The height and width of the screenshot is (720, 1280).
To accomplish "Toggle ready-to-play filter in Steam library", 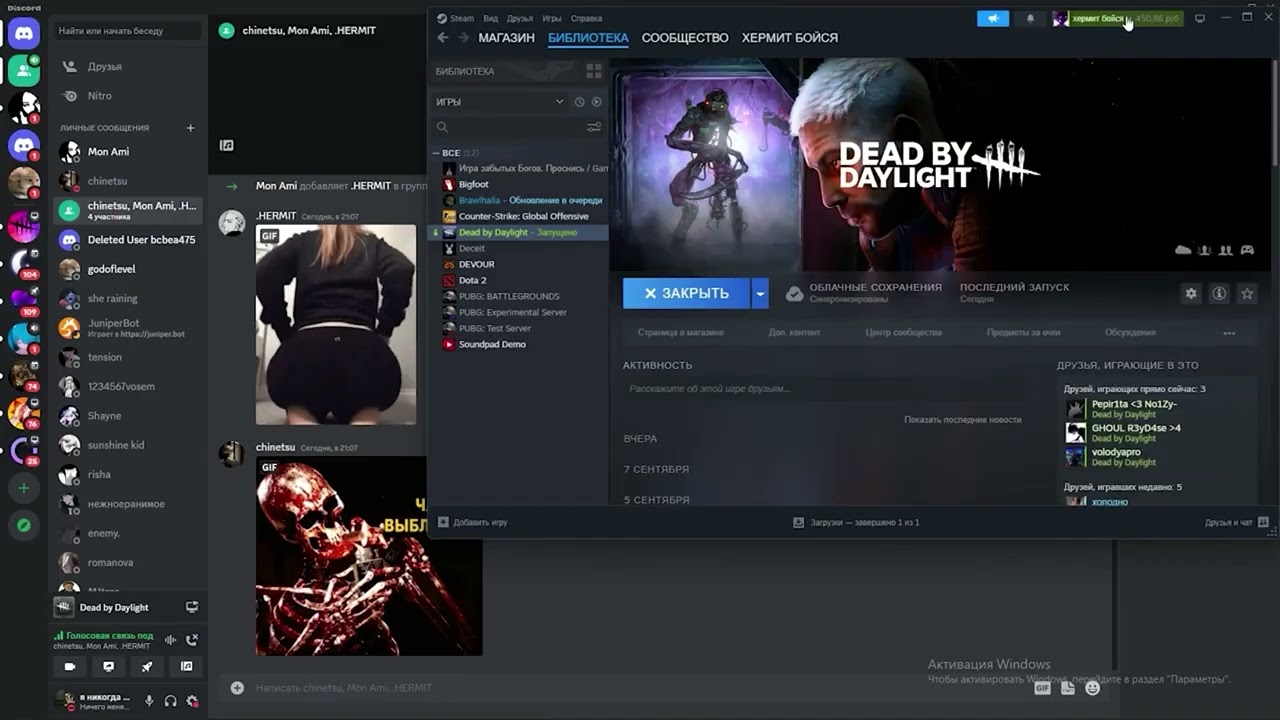I will [597, 102].
